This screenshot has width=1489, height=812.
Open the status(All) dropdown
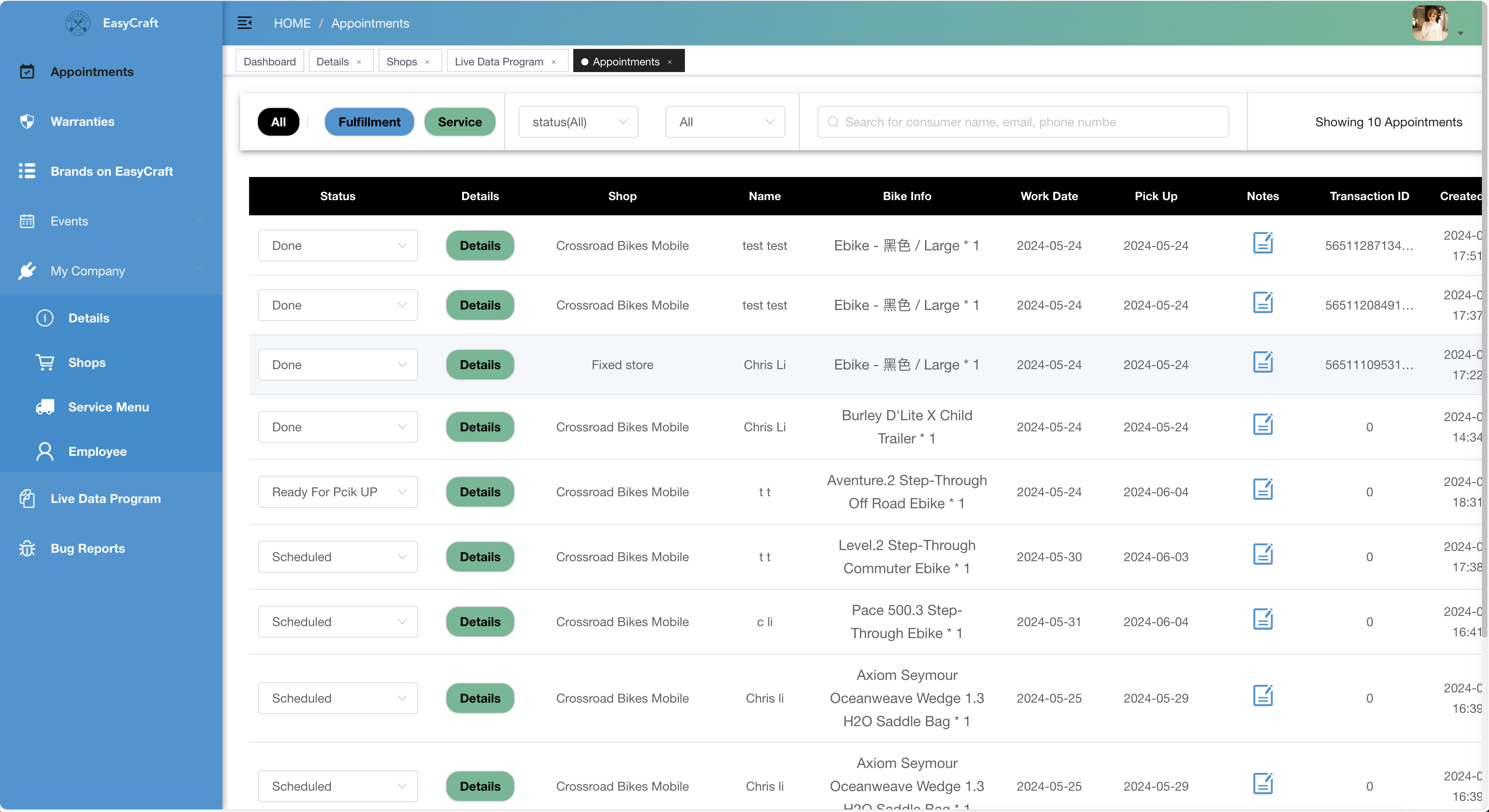point(578,122)
